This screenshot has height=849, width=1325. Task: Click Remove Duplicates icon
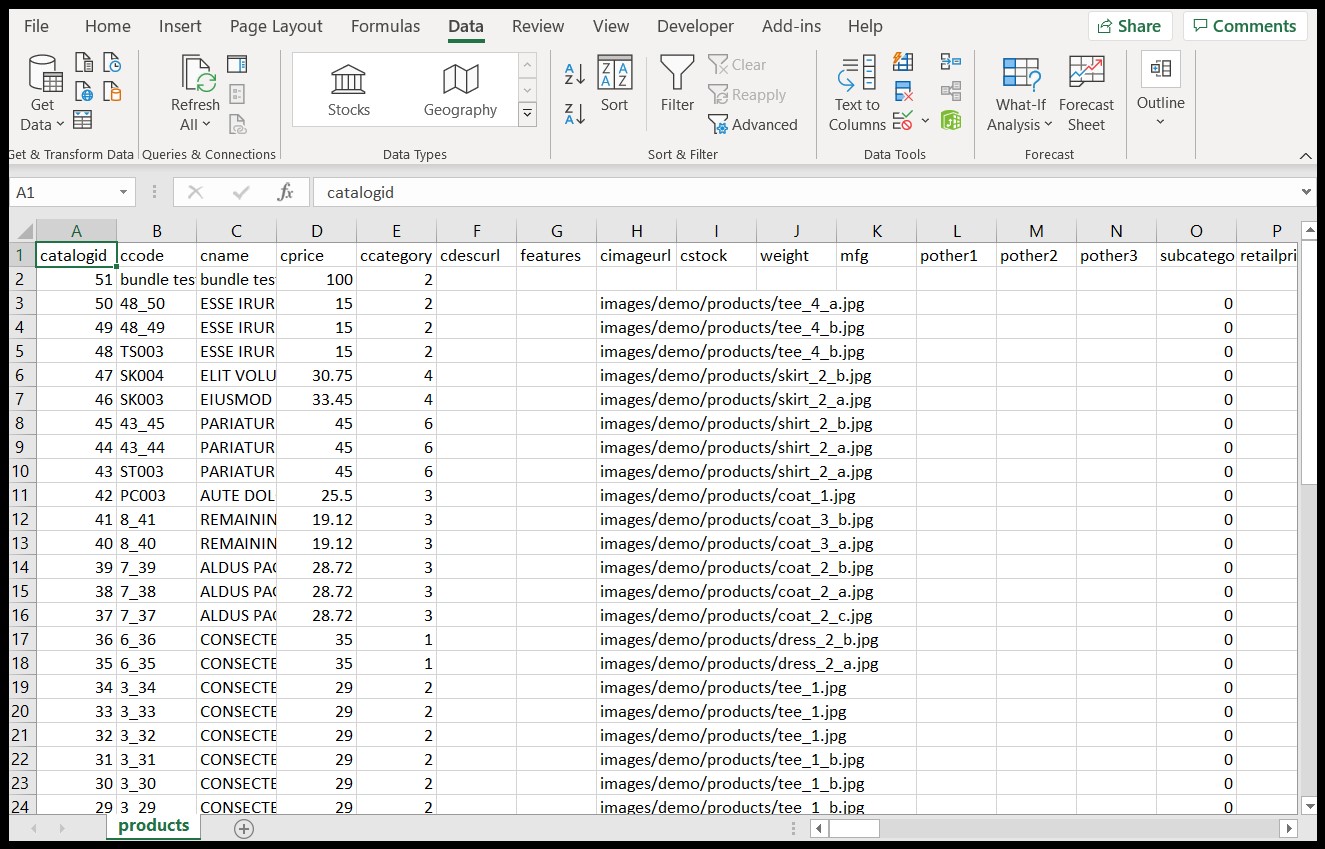903,93
